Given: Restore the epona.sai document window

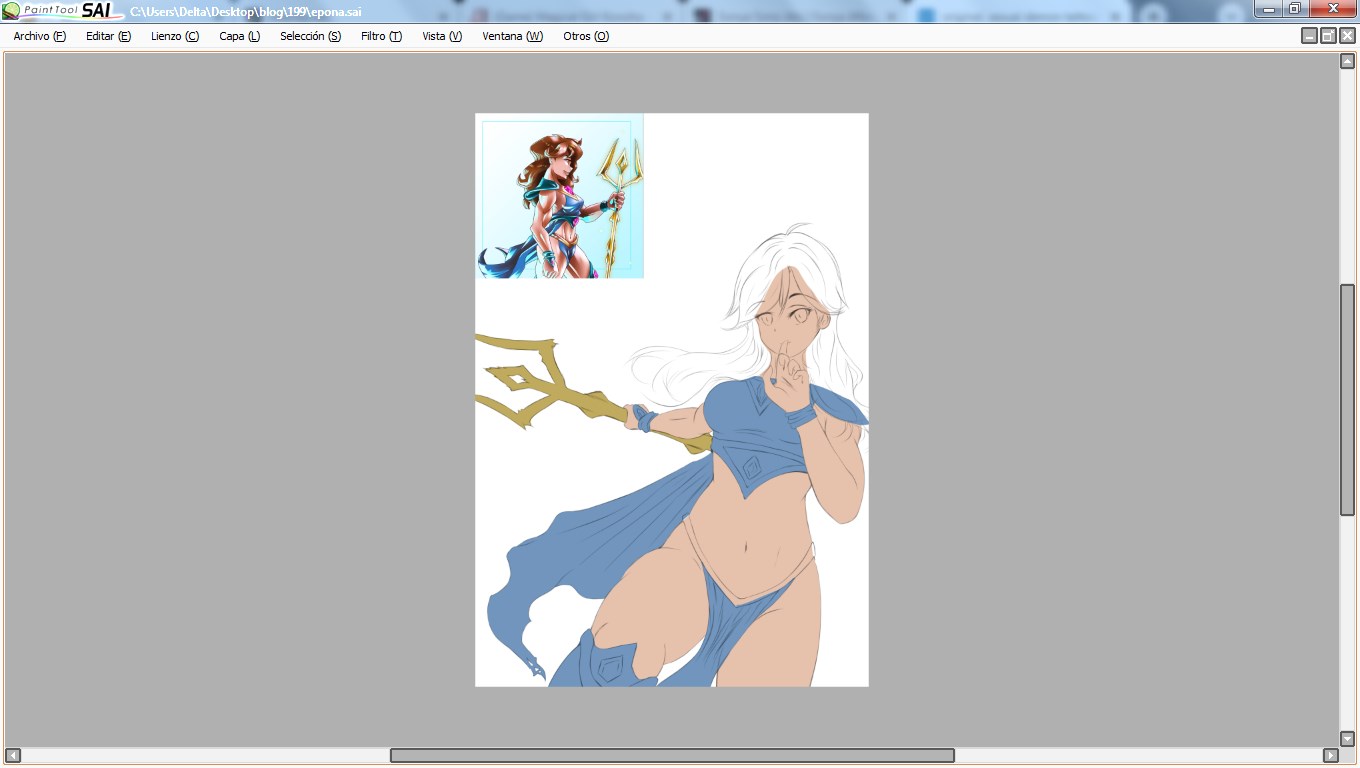Looking at the screenshot, I should (1328, 36).
